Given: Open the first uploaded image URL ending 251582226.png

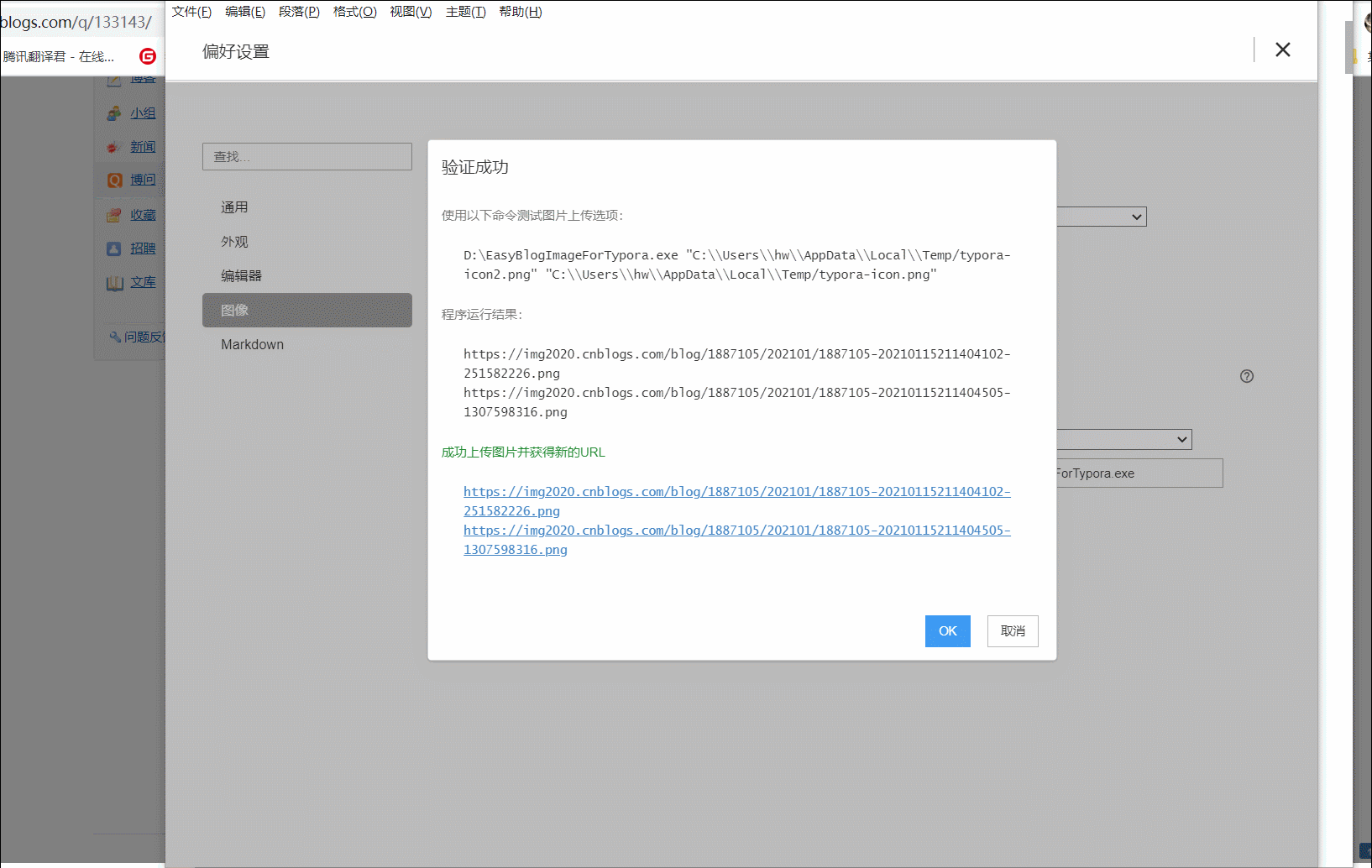Looking at the screenshot, I should tap(736, 501).
